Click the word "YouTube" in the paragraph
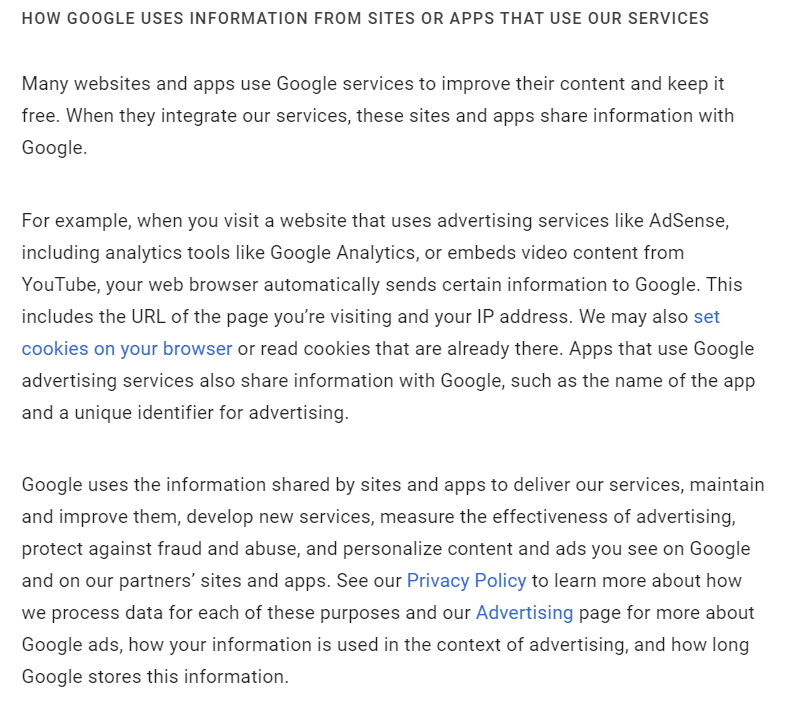Viewport: 788px width, 701px height. (x=58, y=284)
